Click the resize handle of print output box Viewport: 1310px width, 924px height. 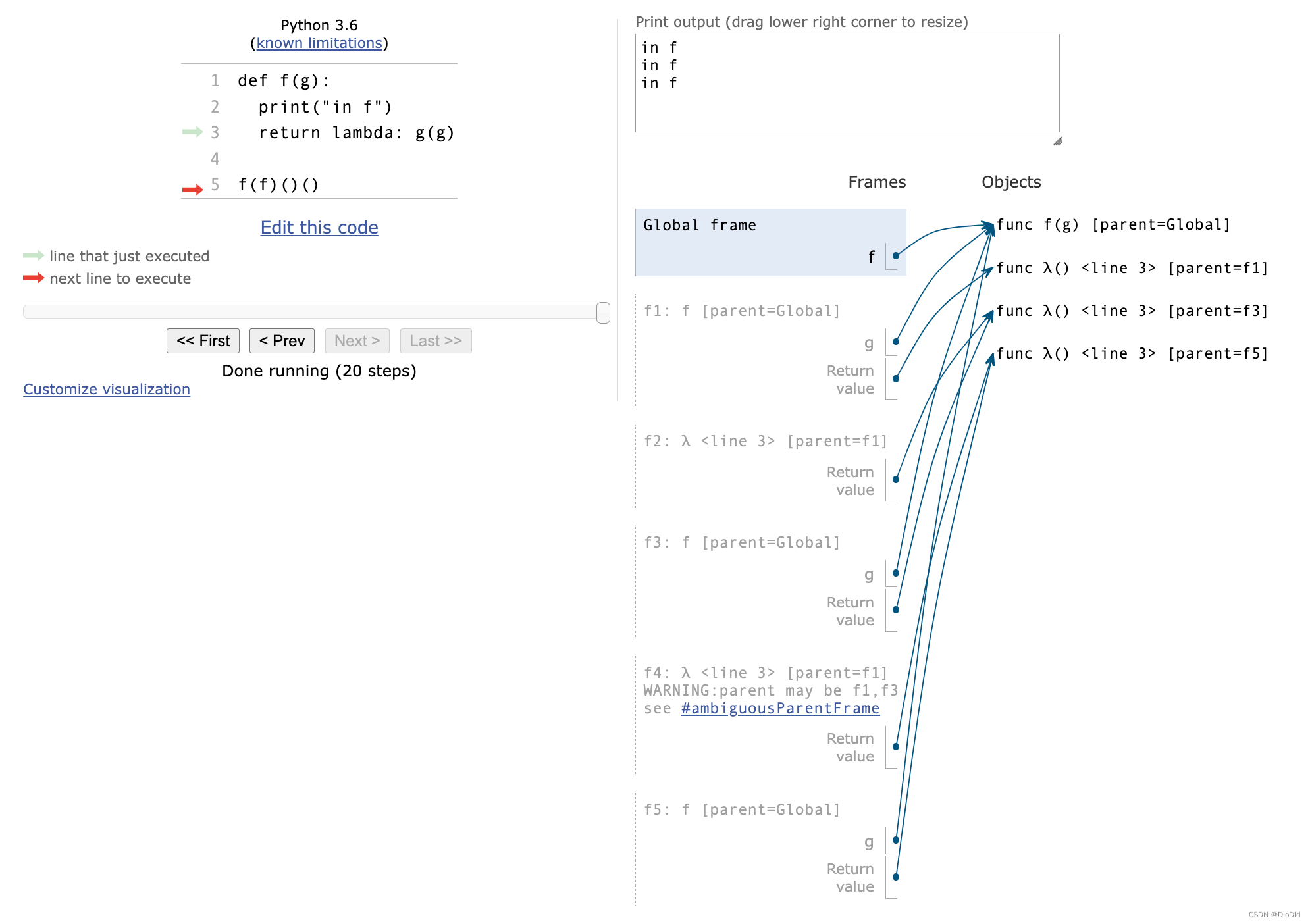[1057, 140]
